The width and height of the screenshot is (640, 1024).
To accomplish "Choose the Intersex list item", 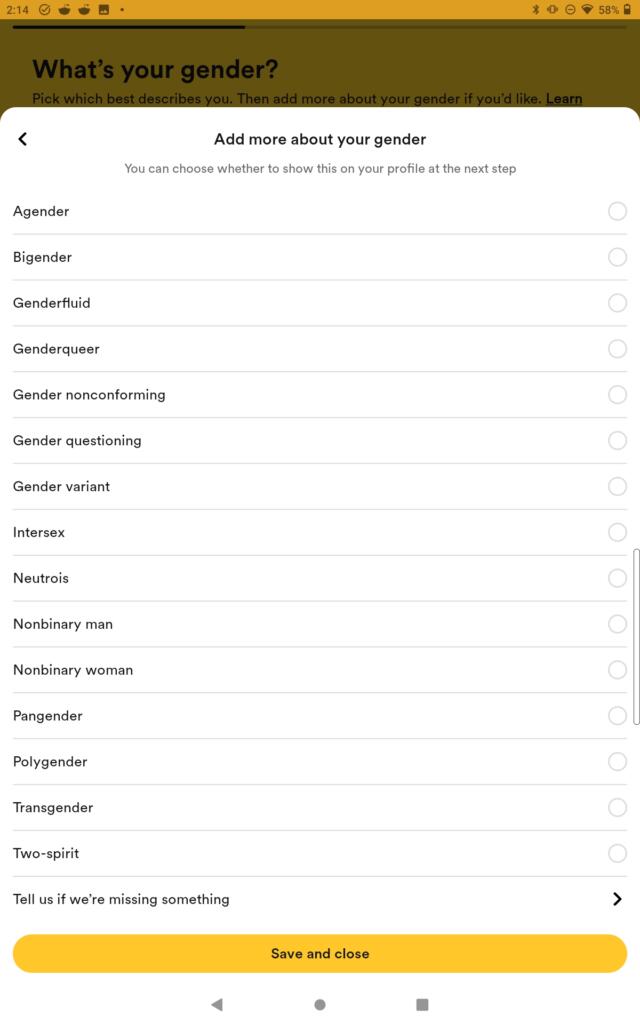I will click(x=320, y=532).
